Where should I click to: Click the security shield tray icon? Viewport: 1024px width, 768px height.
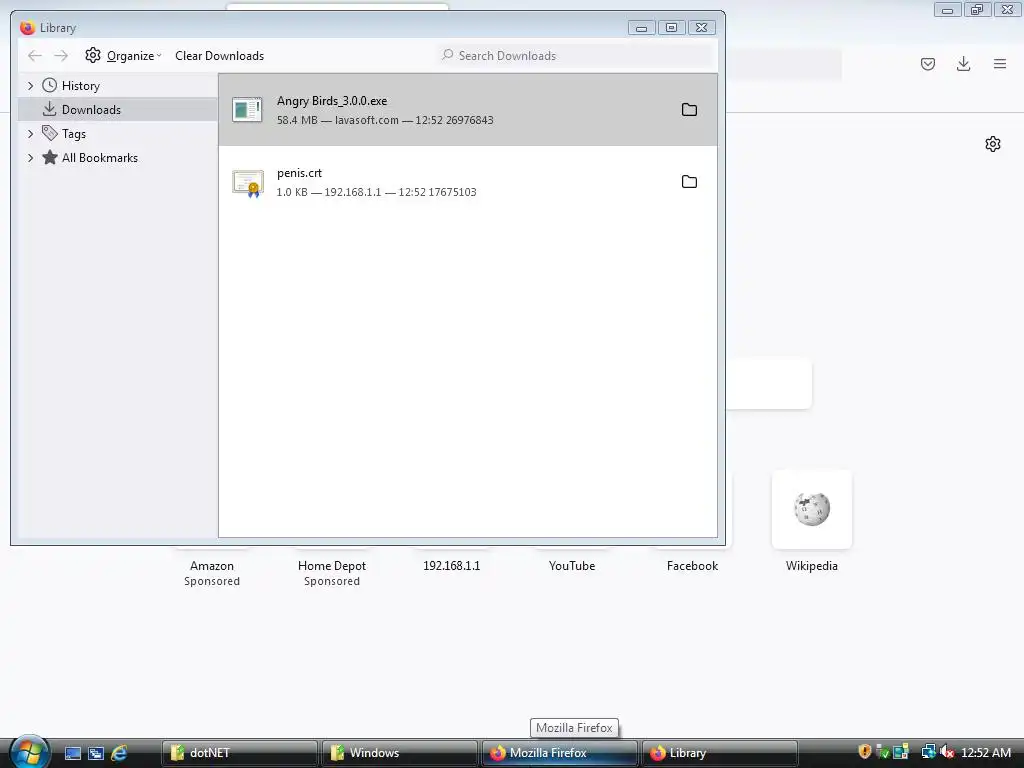[865, 752]
